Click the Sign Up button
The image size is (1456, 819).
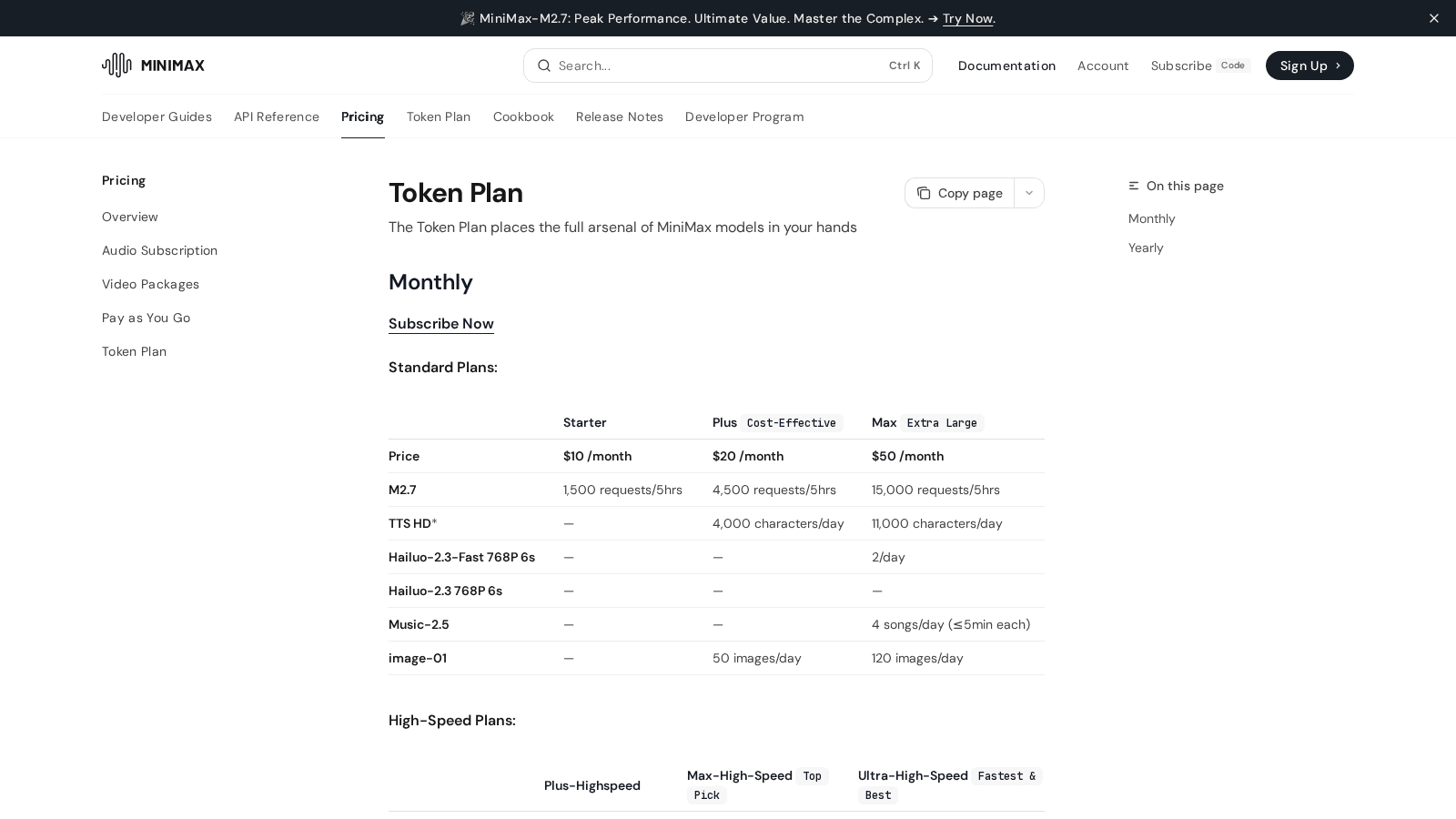click(1309, 66)
